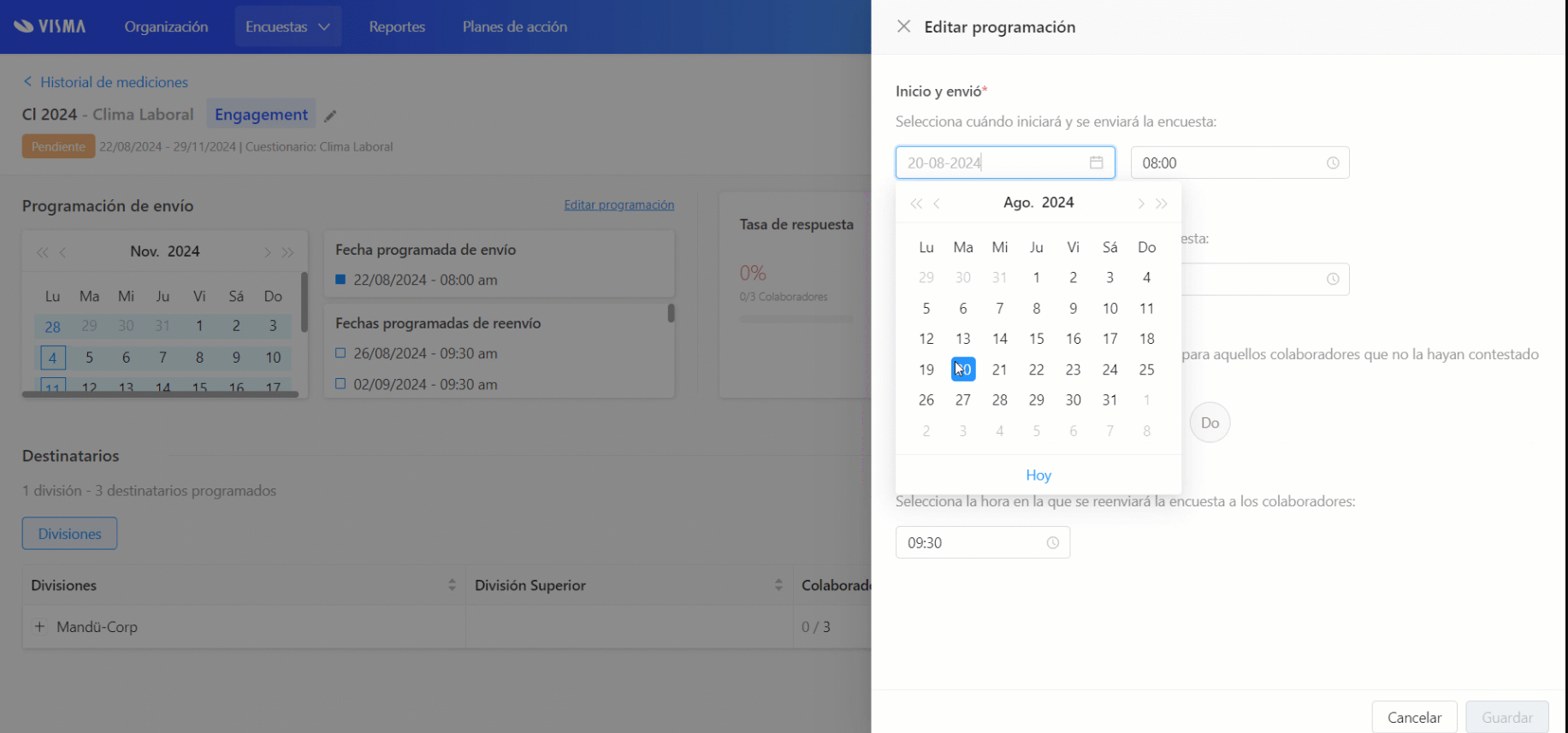Expand the Mandū-Corp division row

[x=39, y=626]
